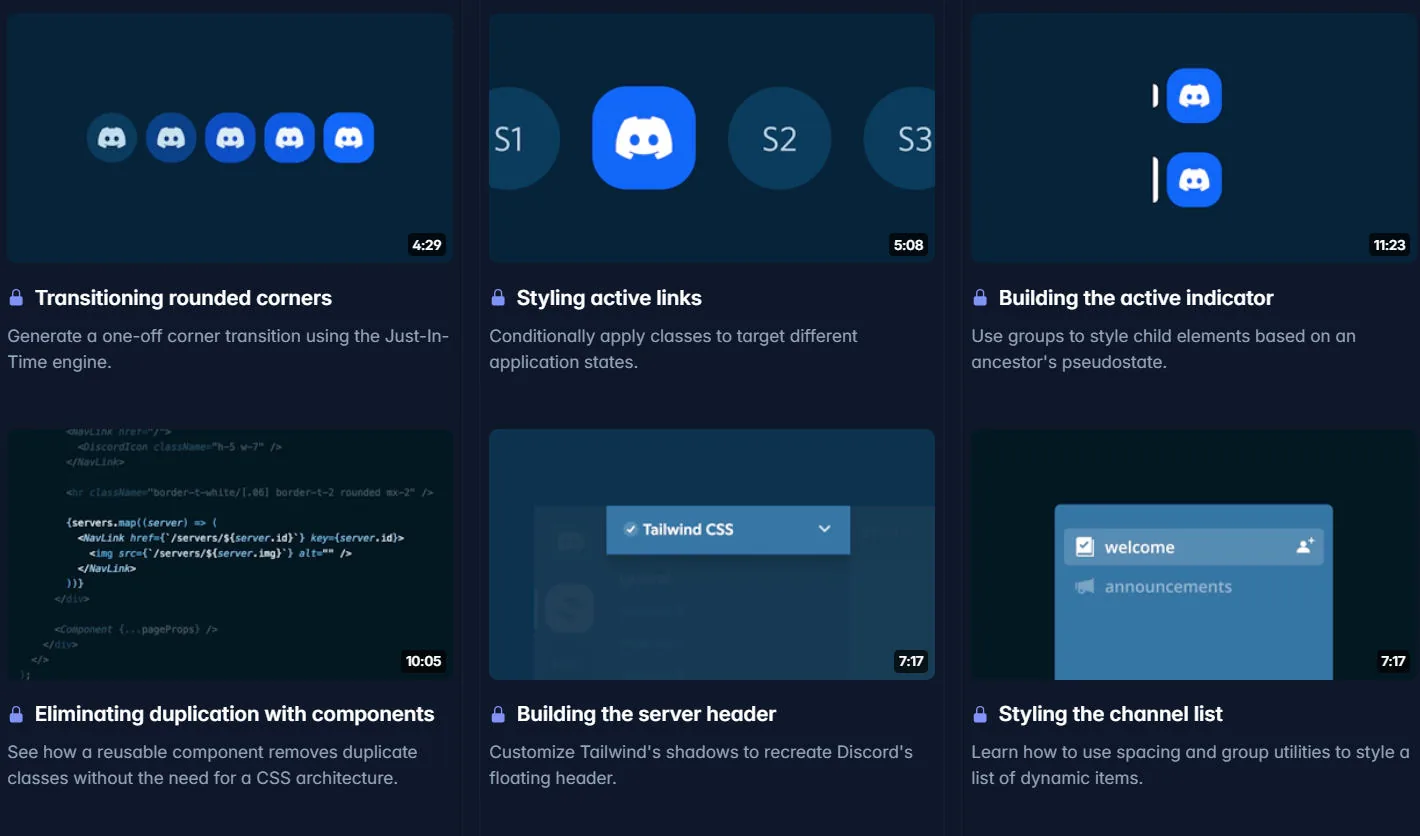This screenshot has height=836, width=1420.
Task: Open the "Transitioning rounded corners" lesson title
Action: pos(183,298)
